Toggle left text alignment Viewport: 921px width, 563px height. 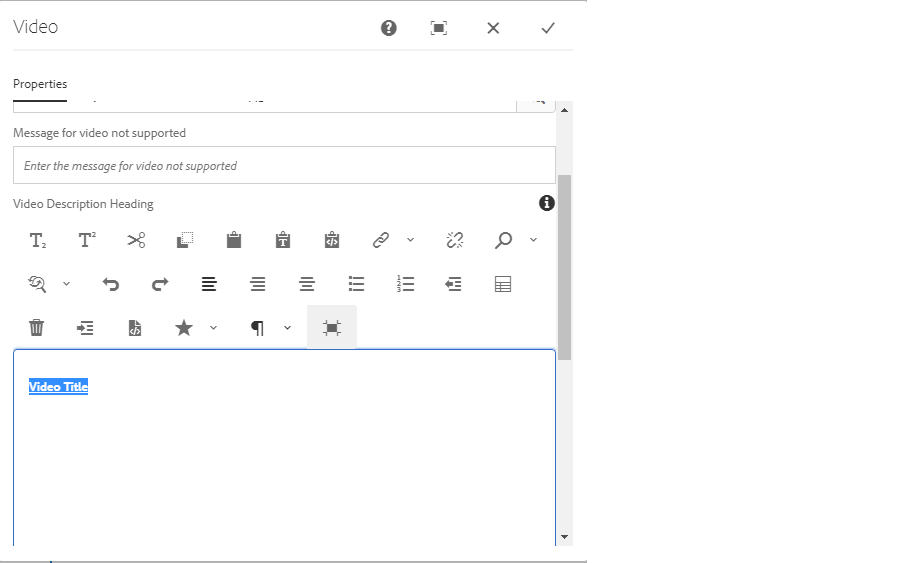pos(209,285)
